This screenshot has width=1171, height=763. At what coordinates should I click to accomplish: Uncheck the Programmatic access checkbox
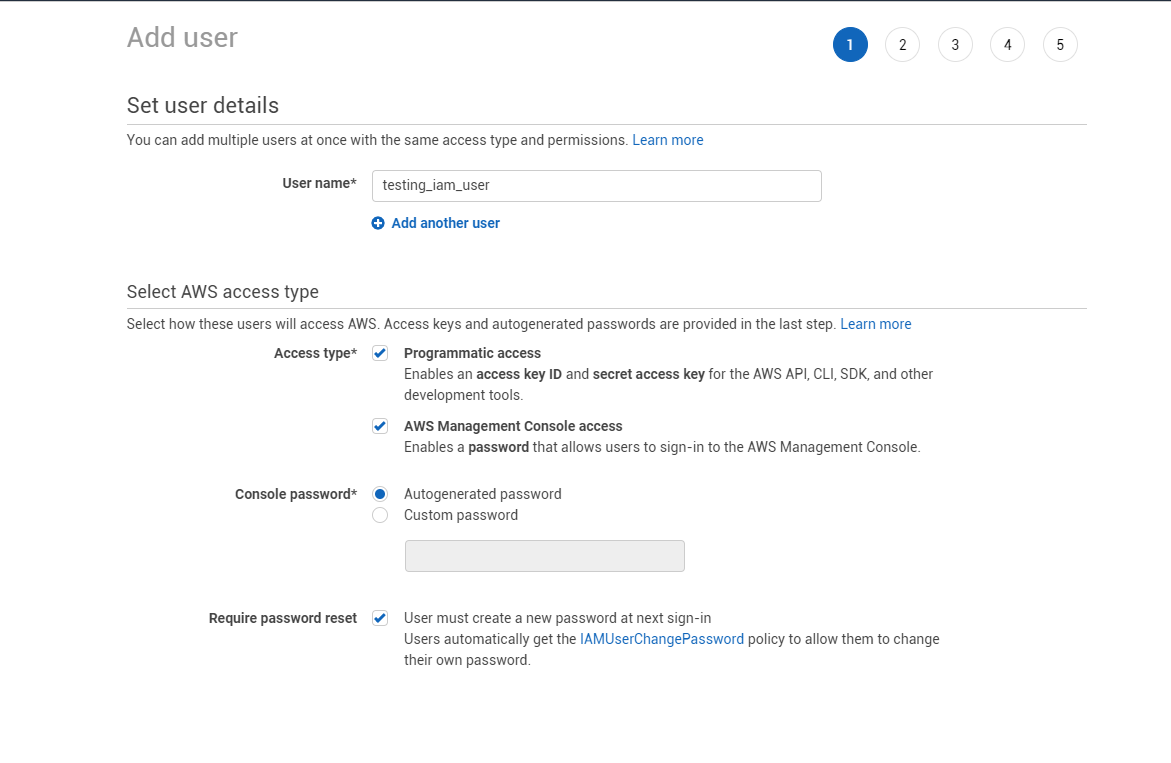(x=380, y=353)
